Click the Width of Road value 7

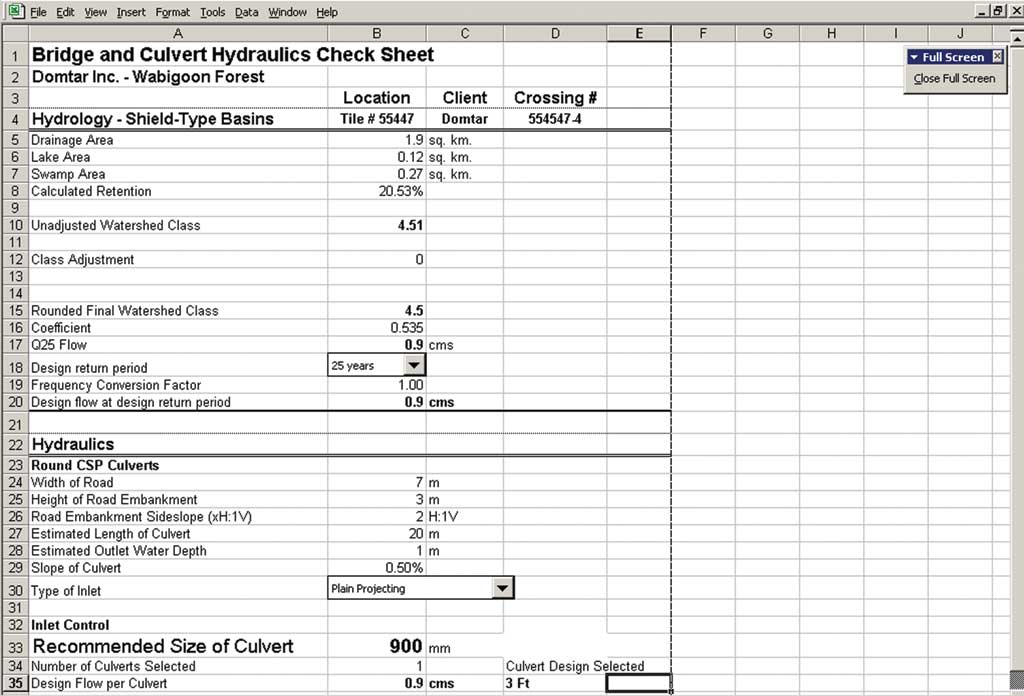[x=377, y=482]
